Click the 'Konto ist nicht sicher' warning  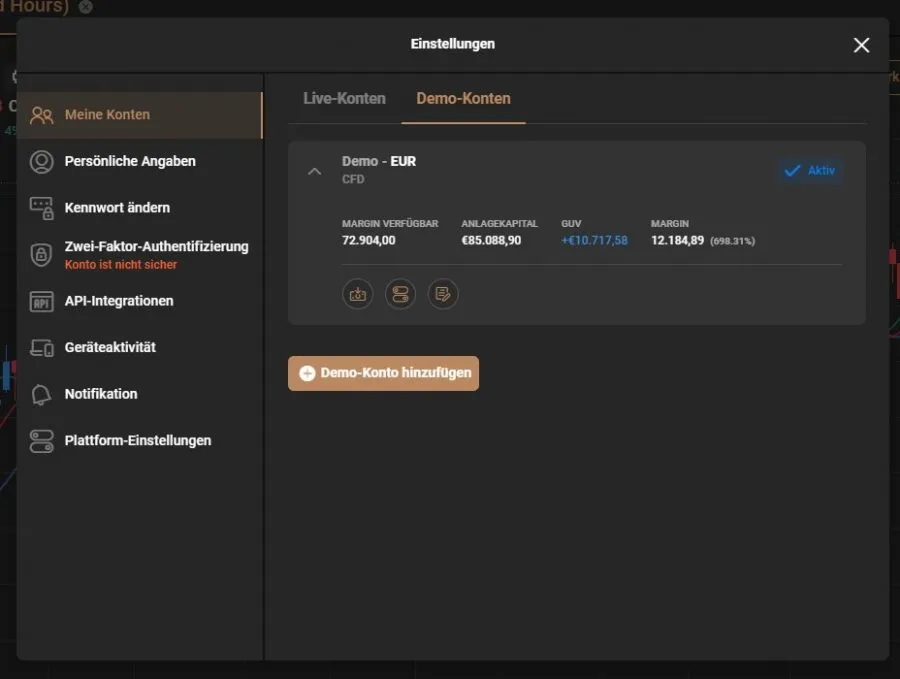pos(121,265)
